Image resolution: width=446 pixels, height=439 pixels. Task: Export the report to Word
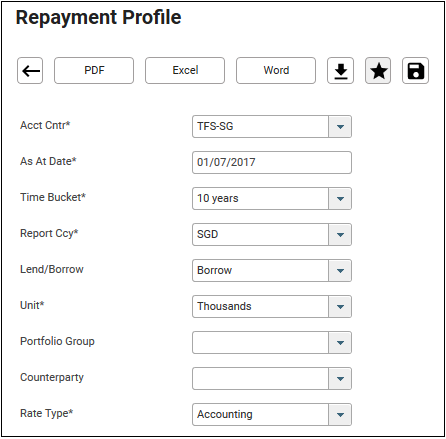coord(276,71)
